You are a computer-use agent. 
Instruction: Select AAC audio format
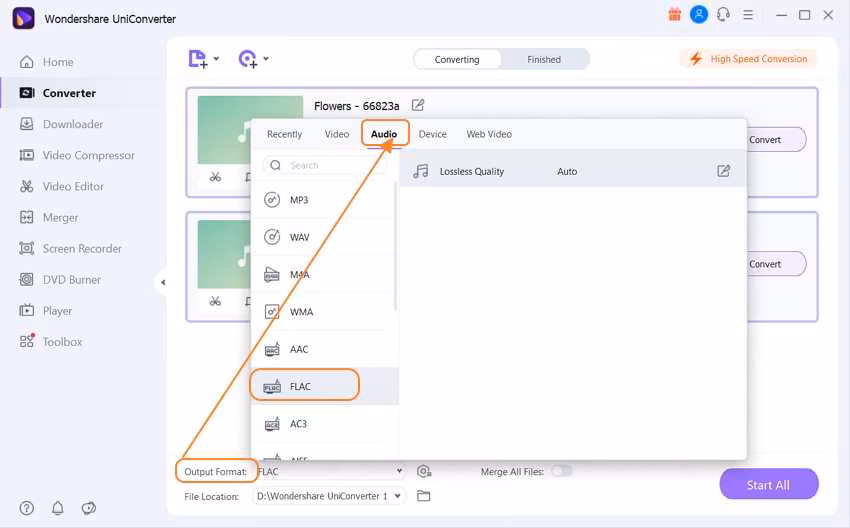(324, 350)
